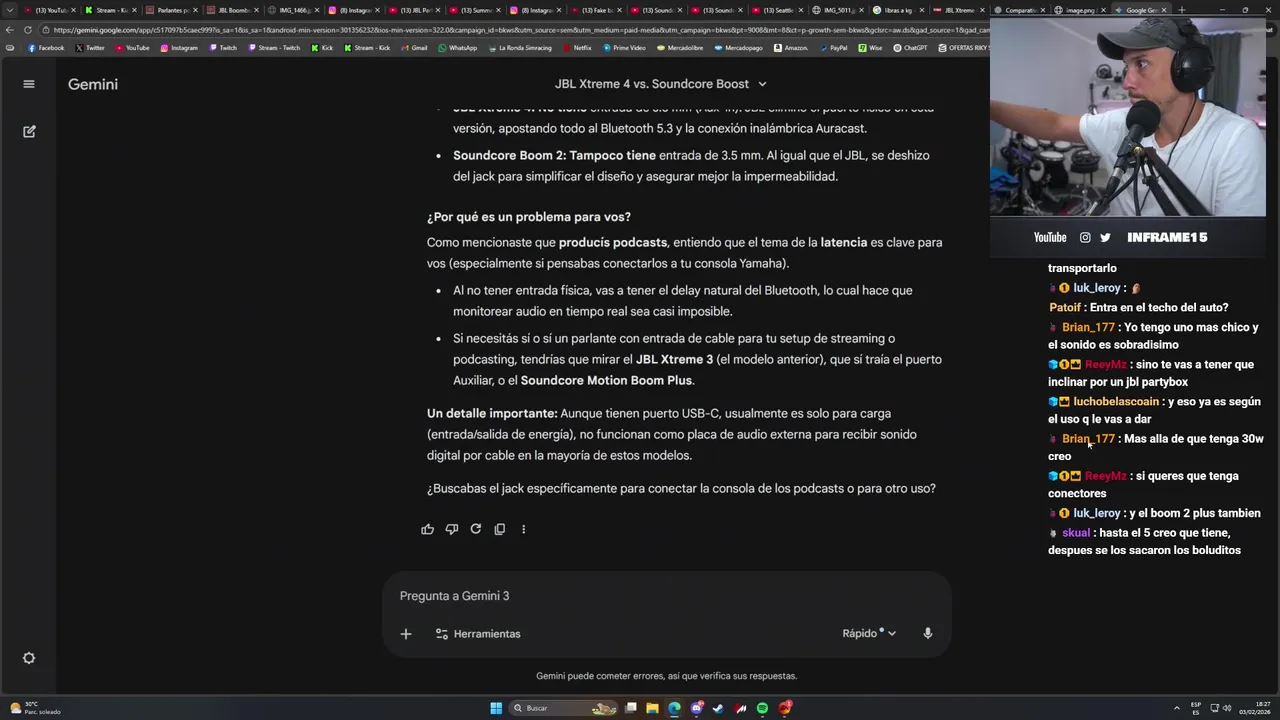Open the Mercadolibre bookmark

(x=680, y=48)
